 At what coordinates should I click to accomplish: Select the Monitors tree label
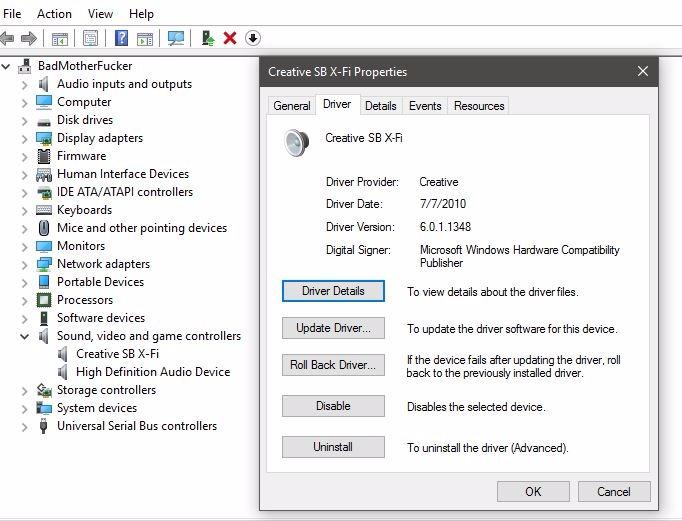coord(81,246)
